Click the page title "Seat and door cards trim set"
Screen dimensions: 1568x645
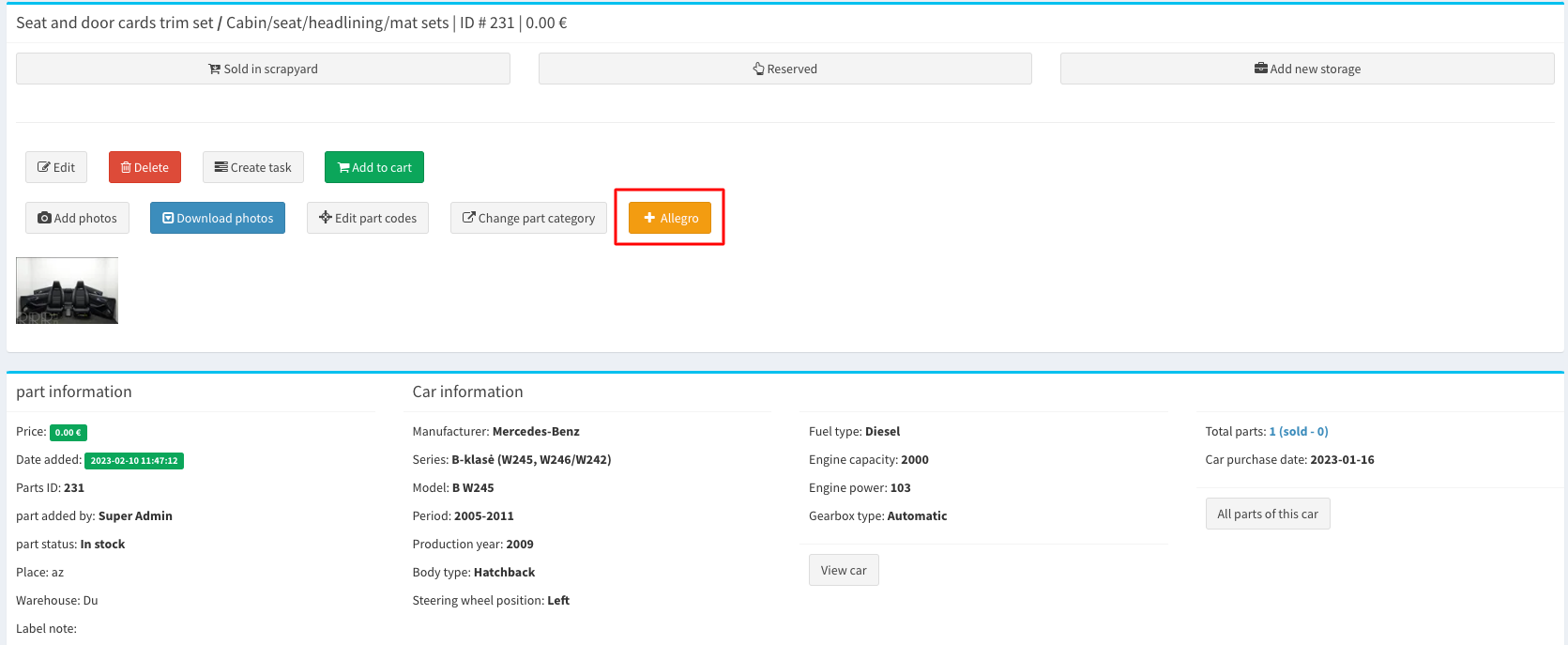(x=114, y=23)
